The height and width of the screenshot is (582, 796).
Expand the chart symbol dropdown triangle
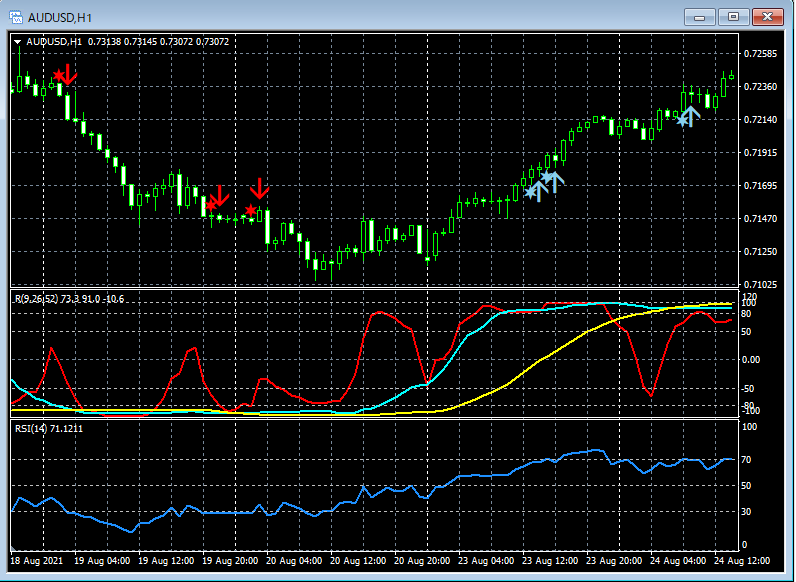18,42
